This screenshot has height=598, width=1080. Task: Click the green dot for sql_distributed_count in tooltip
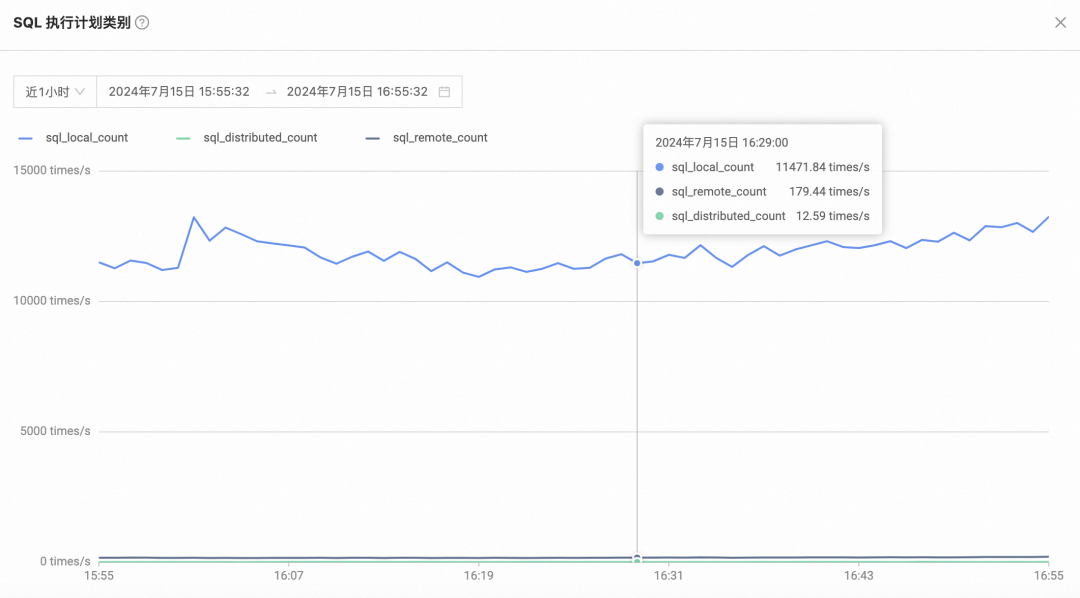tap(659, 216)
